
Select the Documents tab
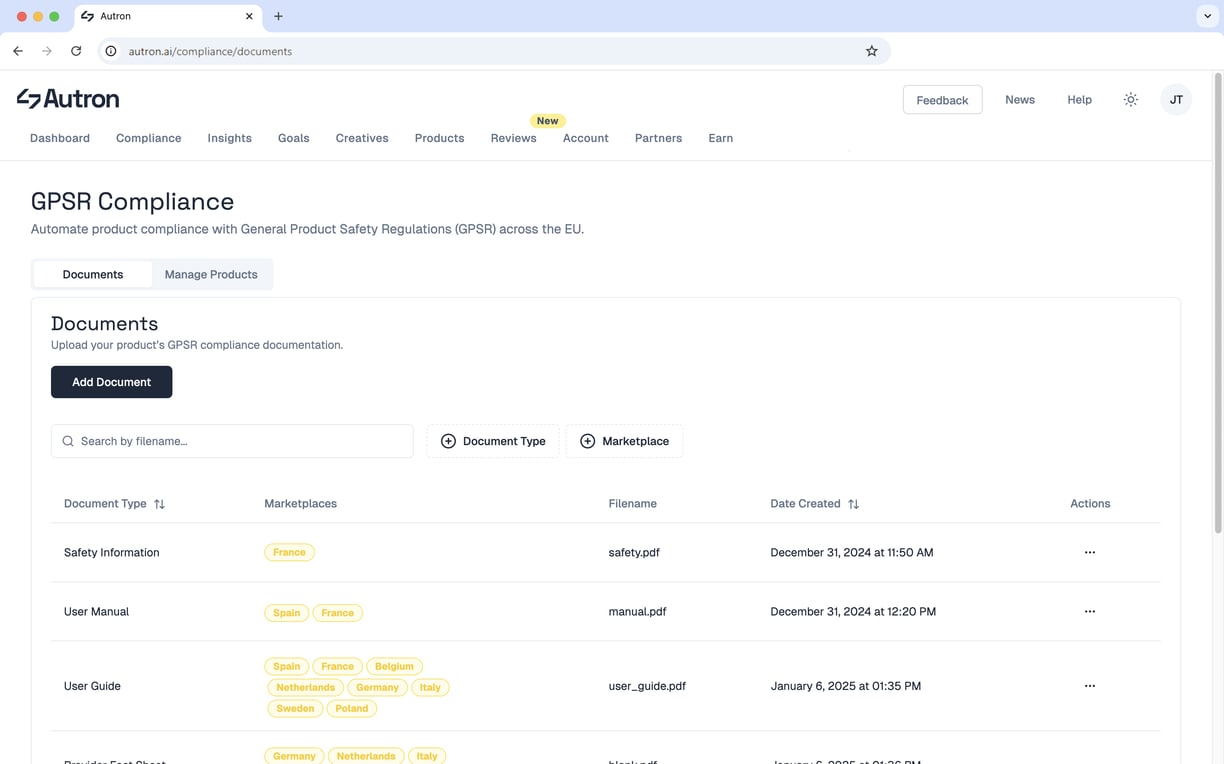(x=93, y=274)
